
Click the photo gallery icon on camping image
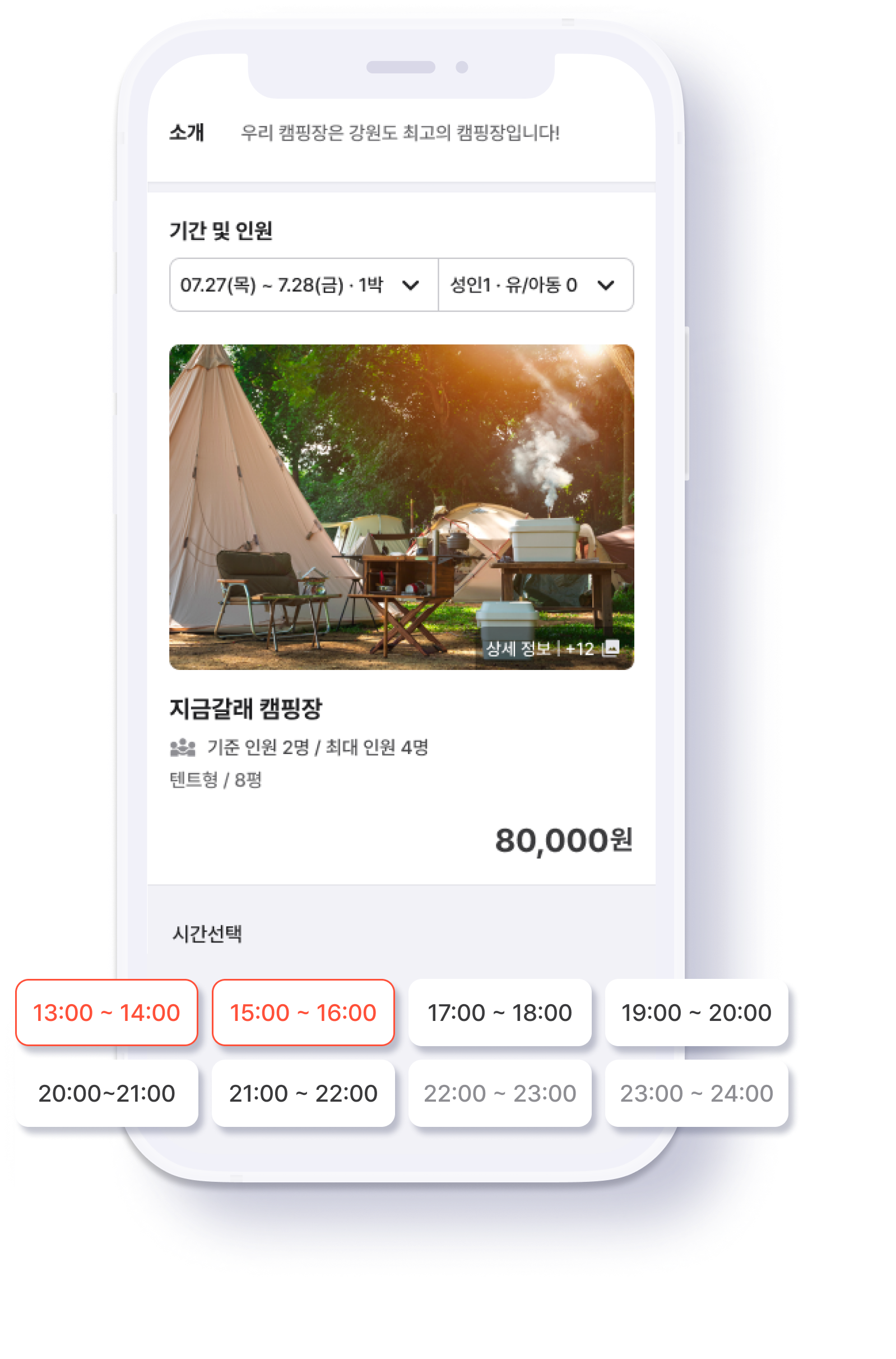(x=611, y=648)
